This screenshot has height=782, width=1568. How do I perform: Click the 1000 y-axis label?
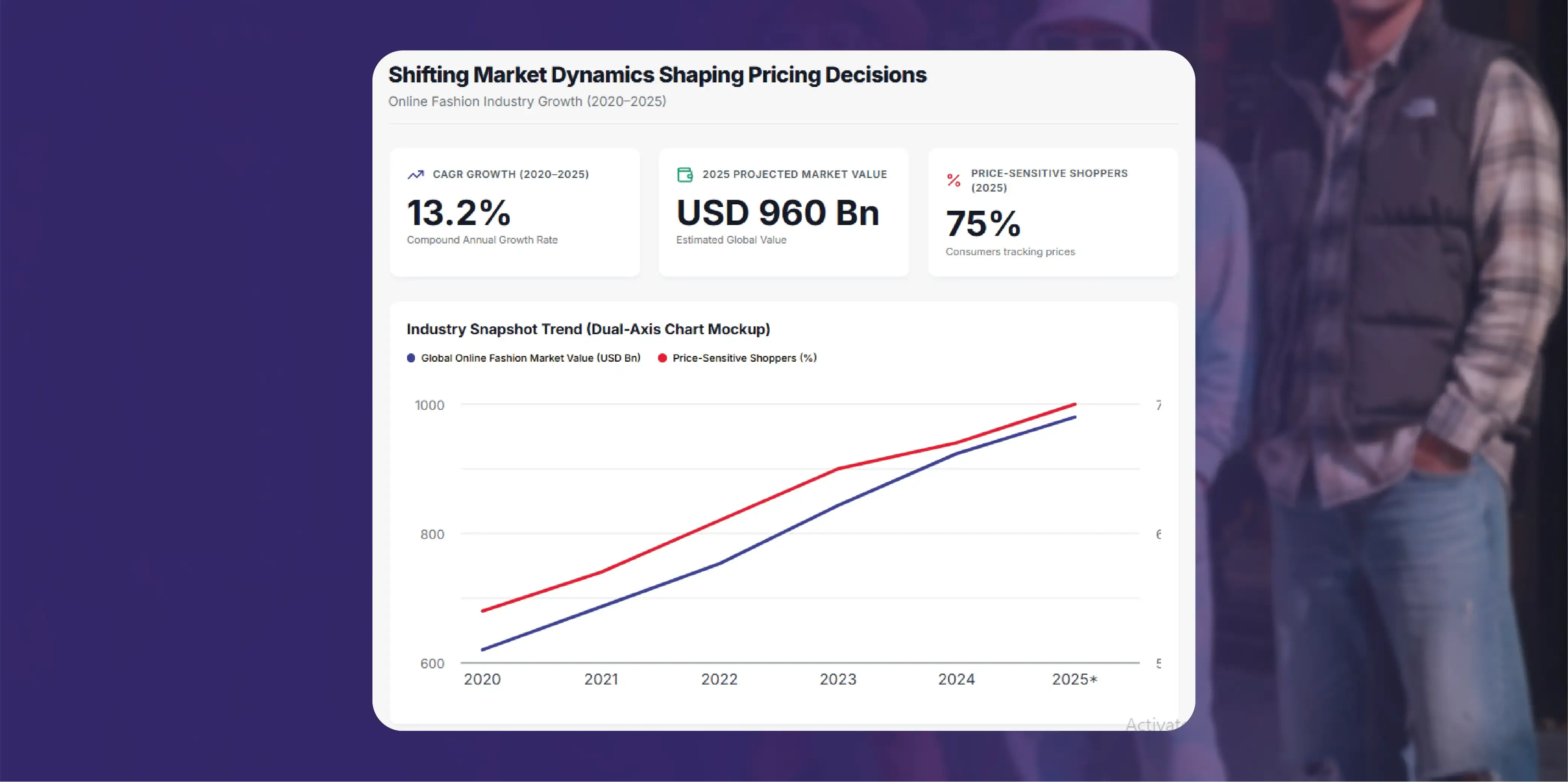429,405
